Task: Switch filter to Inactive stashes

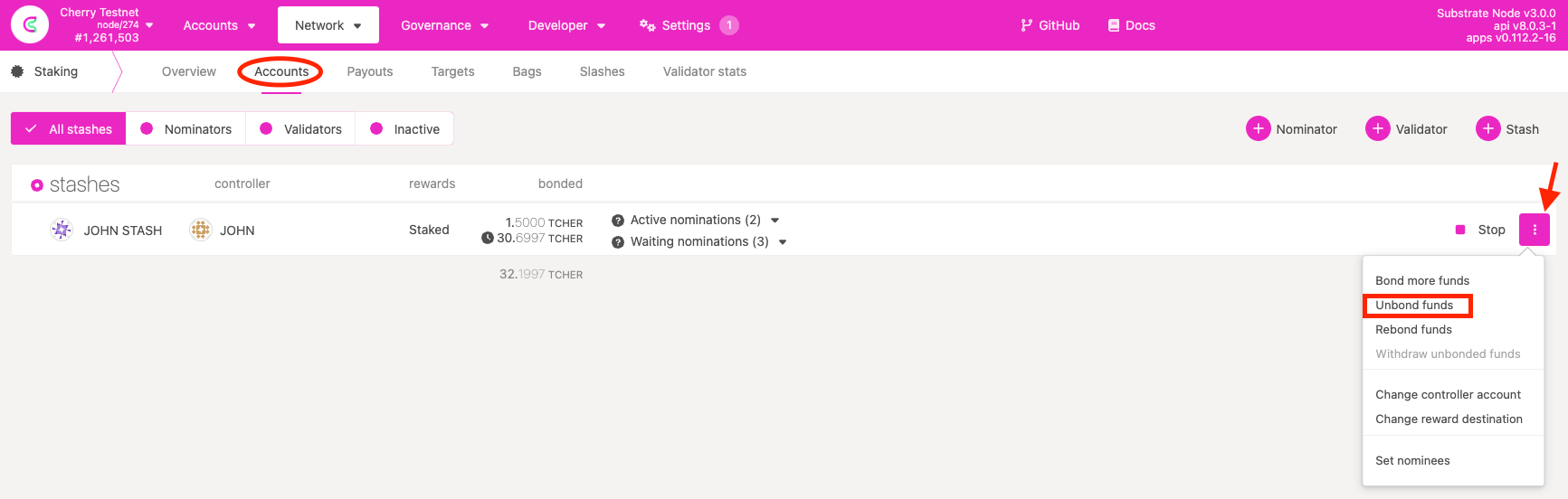Action: pyautogui.click(x=404, y=129)
